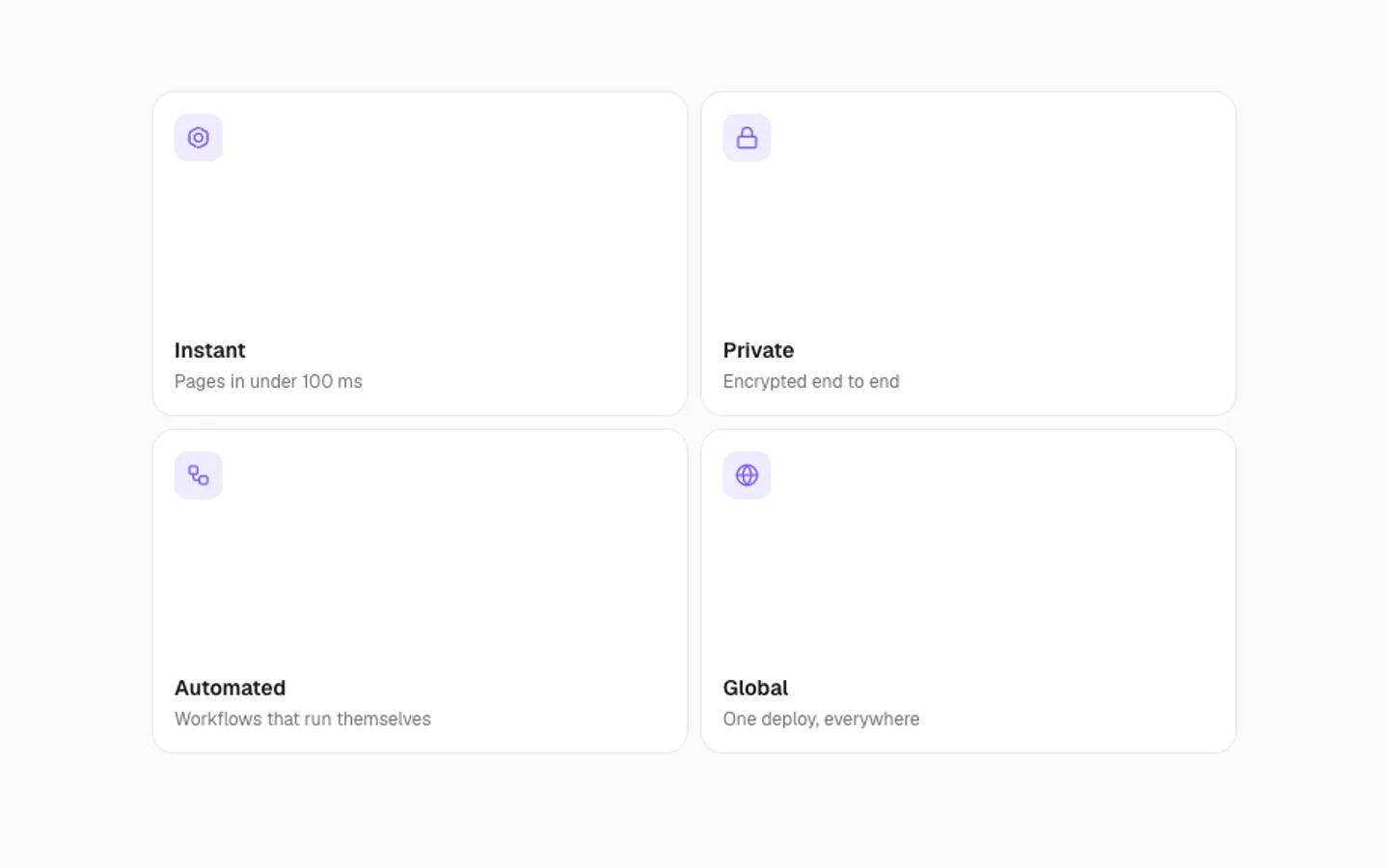
Task: Select the workflow icon on the Automated card
Action: (198, 475)
